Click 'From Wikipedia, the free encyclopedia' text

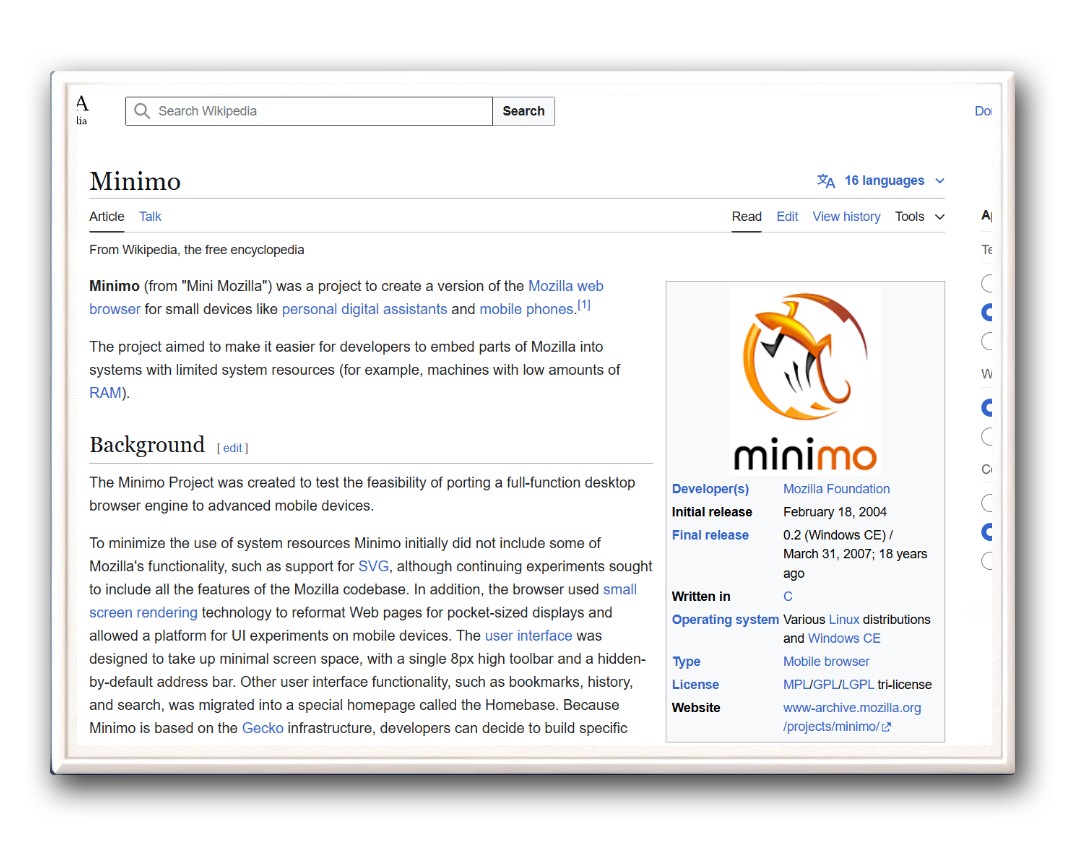tap(196, 250)
